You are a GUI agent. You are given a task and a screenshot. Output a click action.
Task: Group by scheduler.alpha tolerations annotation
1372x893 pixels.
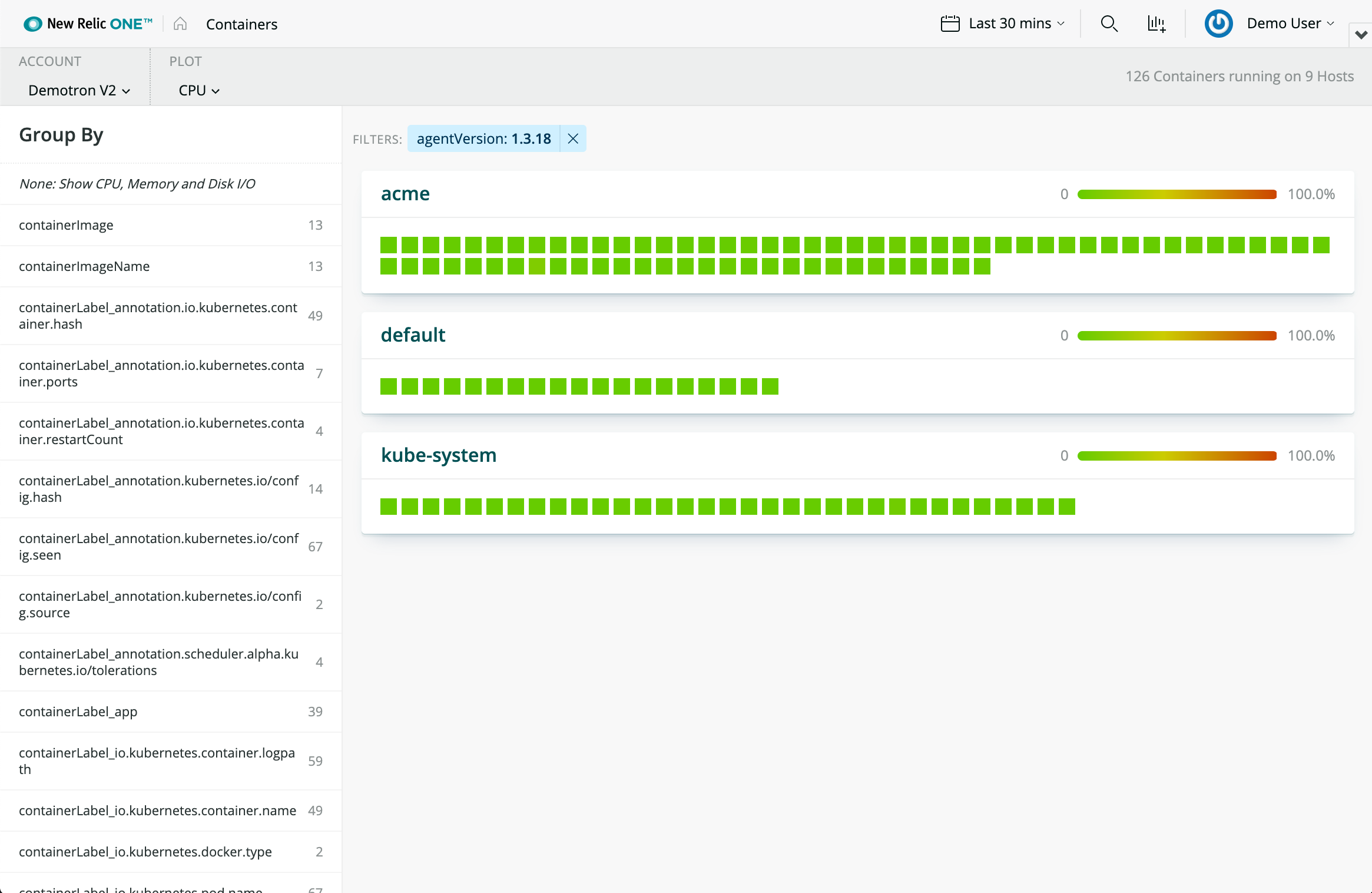click(171, 662)
